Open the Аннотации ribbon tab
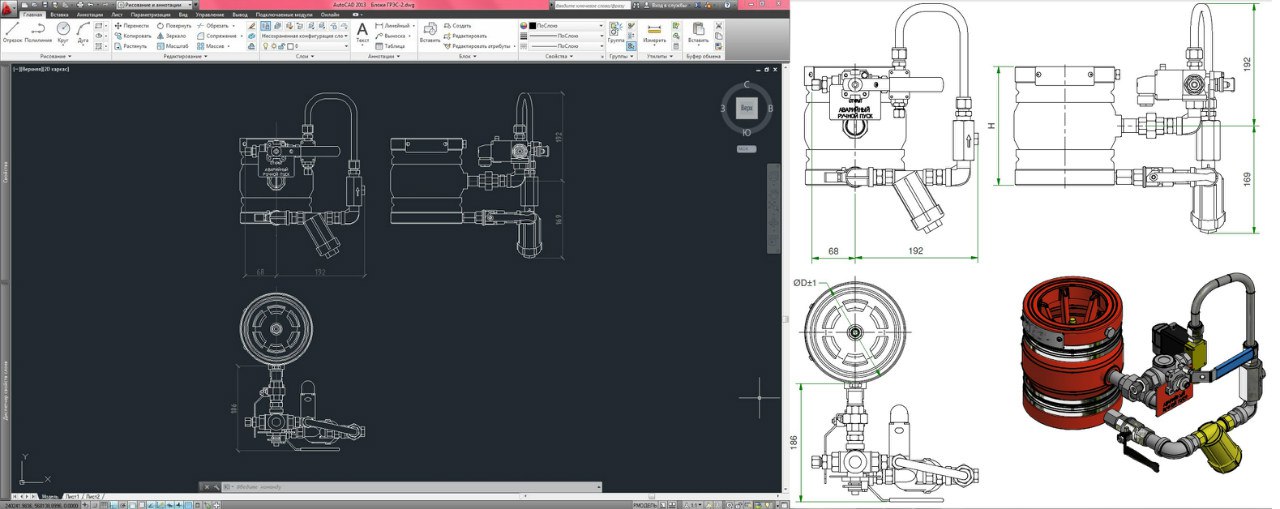Screen dimensions: 1280x509 pos(90,15)
